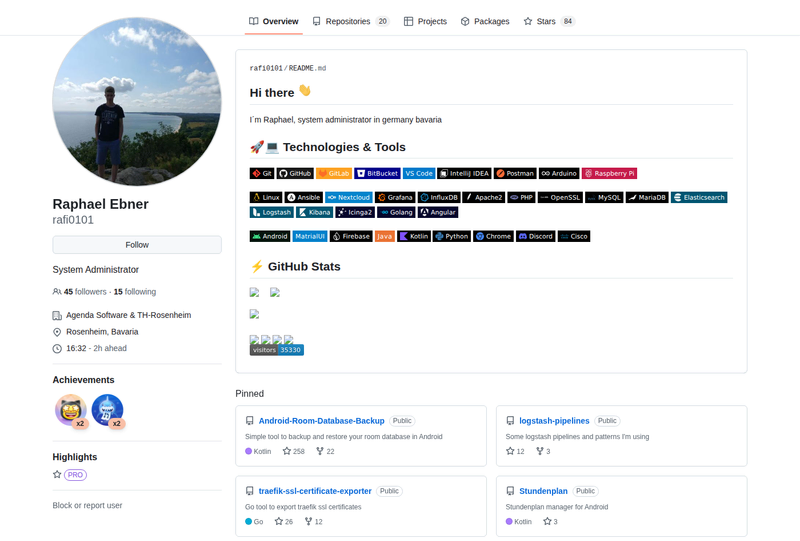Switch to the Repositories tab
Viewport: 800px width, 541px height.
[x=351, y=21]
